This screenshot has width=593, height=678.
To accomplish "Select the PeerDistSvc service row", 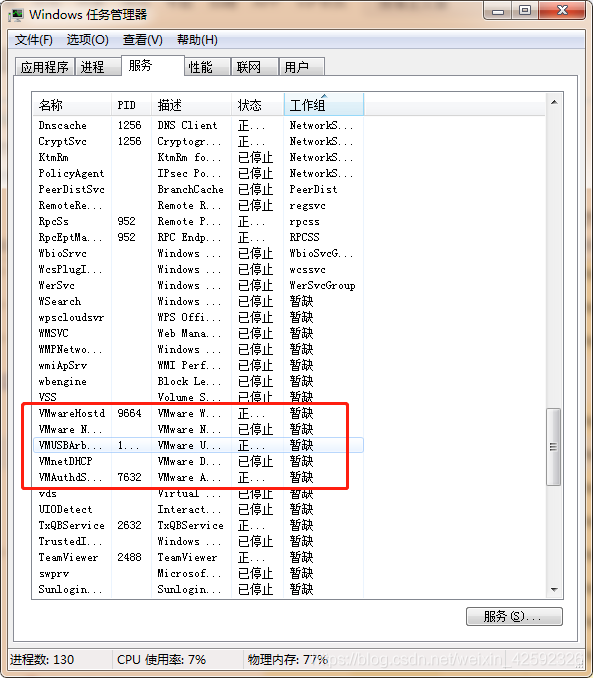I will pyautogui.click(x=198, y=189).
